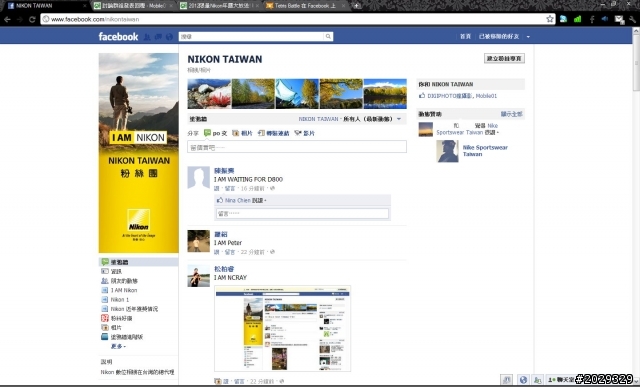Screen dimensions: 640x387
Task: Click the profile name link in Facebook header
Action: 499,37
